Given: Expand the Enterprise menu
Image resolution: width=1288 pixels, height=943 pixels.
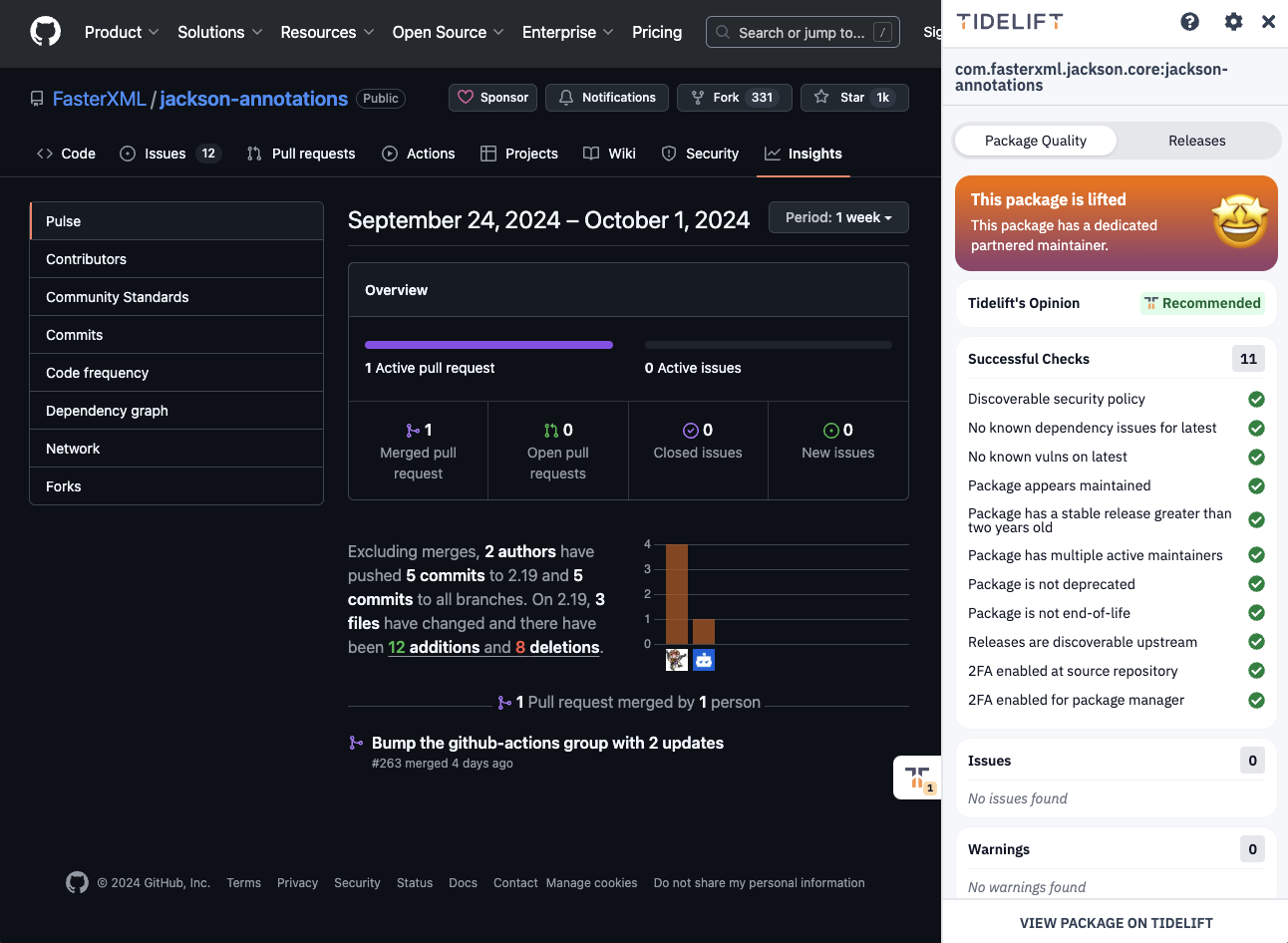Looking at the screenshot, I should click(568, 32).
